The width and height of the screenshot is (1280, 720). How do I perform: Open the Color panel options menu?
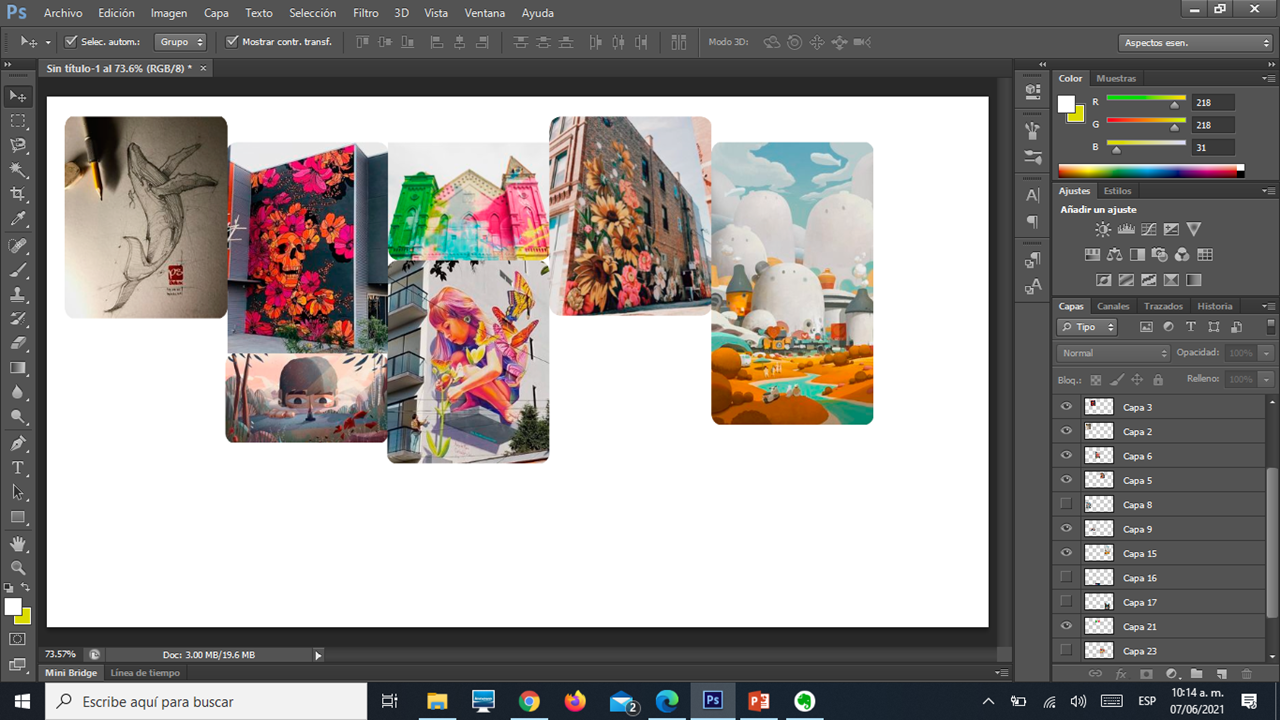coord(1269,78)
